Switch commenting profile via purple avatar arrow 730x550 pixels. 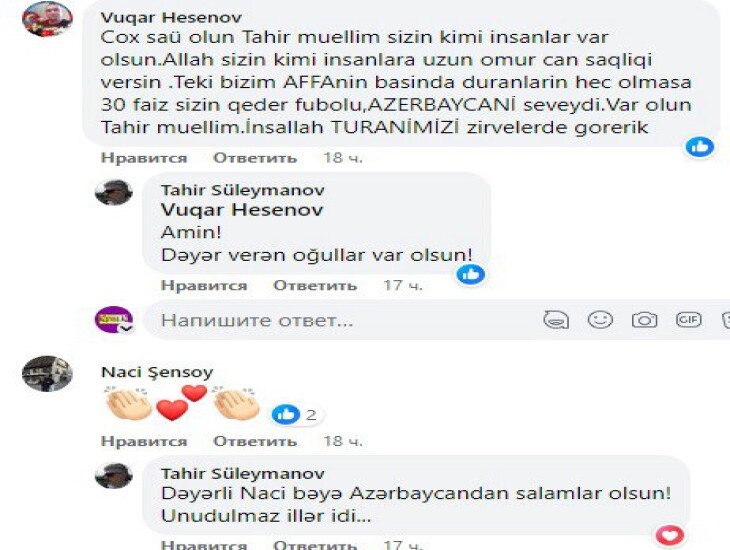[127, 328]
